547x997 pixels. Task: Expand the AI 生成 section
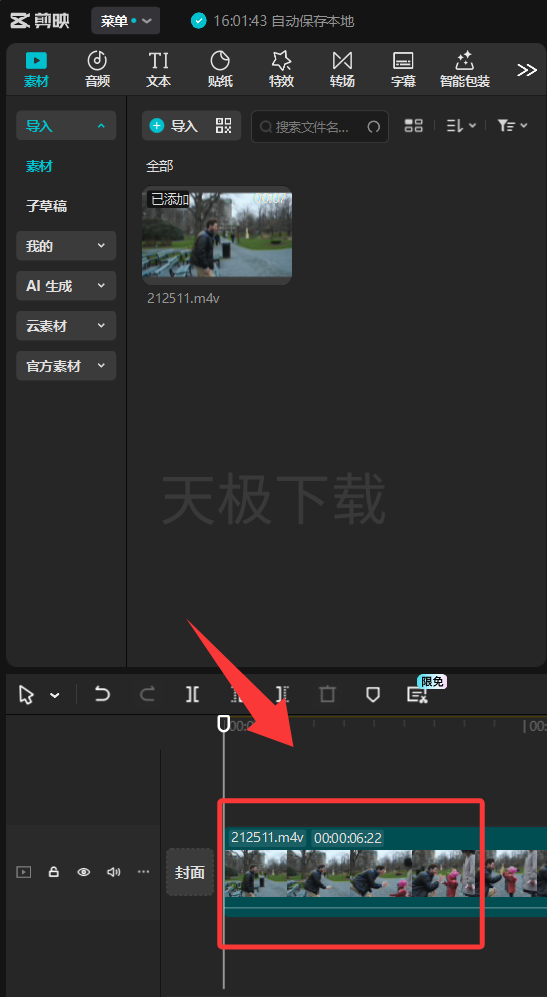click(66, 286)
